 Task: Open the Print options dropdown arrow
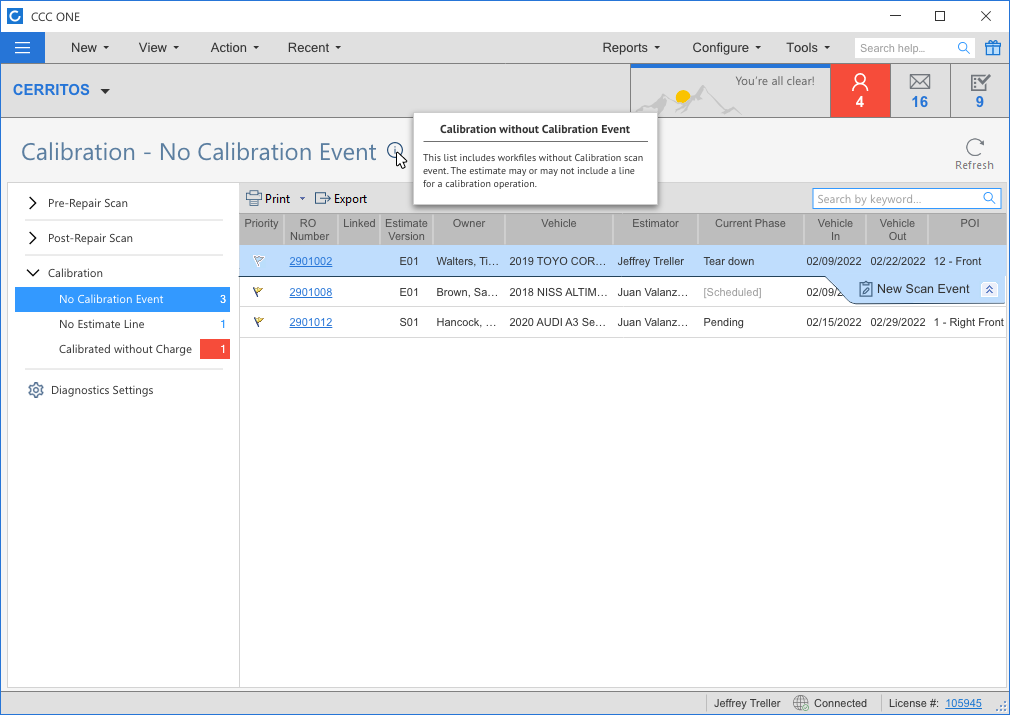302,198
